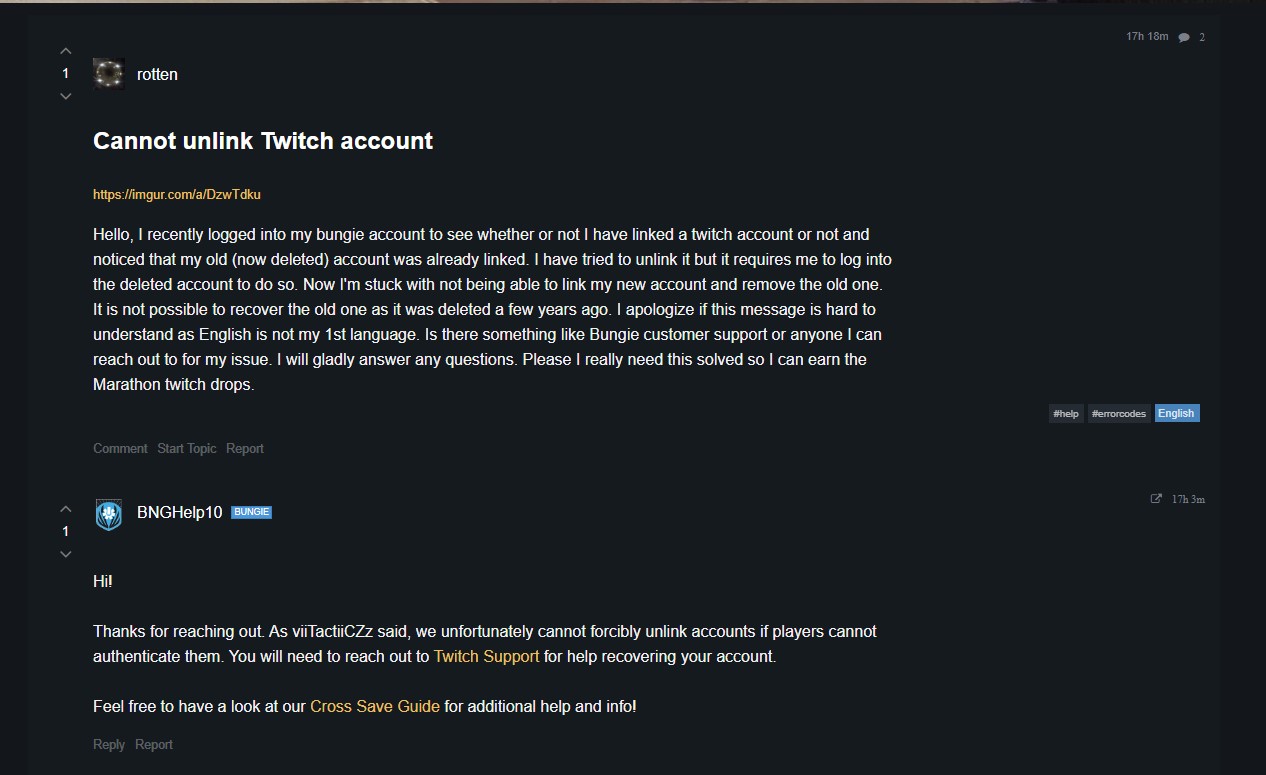Downvote BNGHelp10's reply
This screenshot has width=1266, height=775.
click(x=66, y=554)
